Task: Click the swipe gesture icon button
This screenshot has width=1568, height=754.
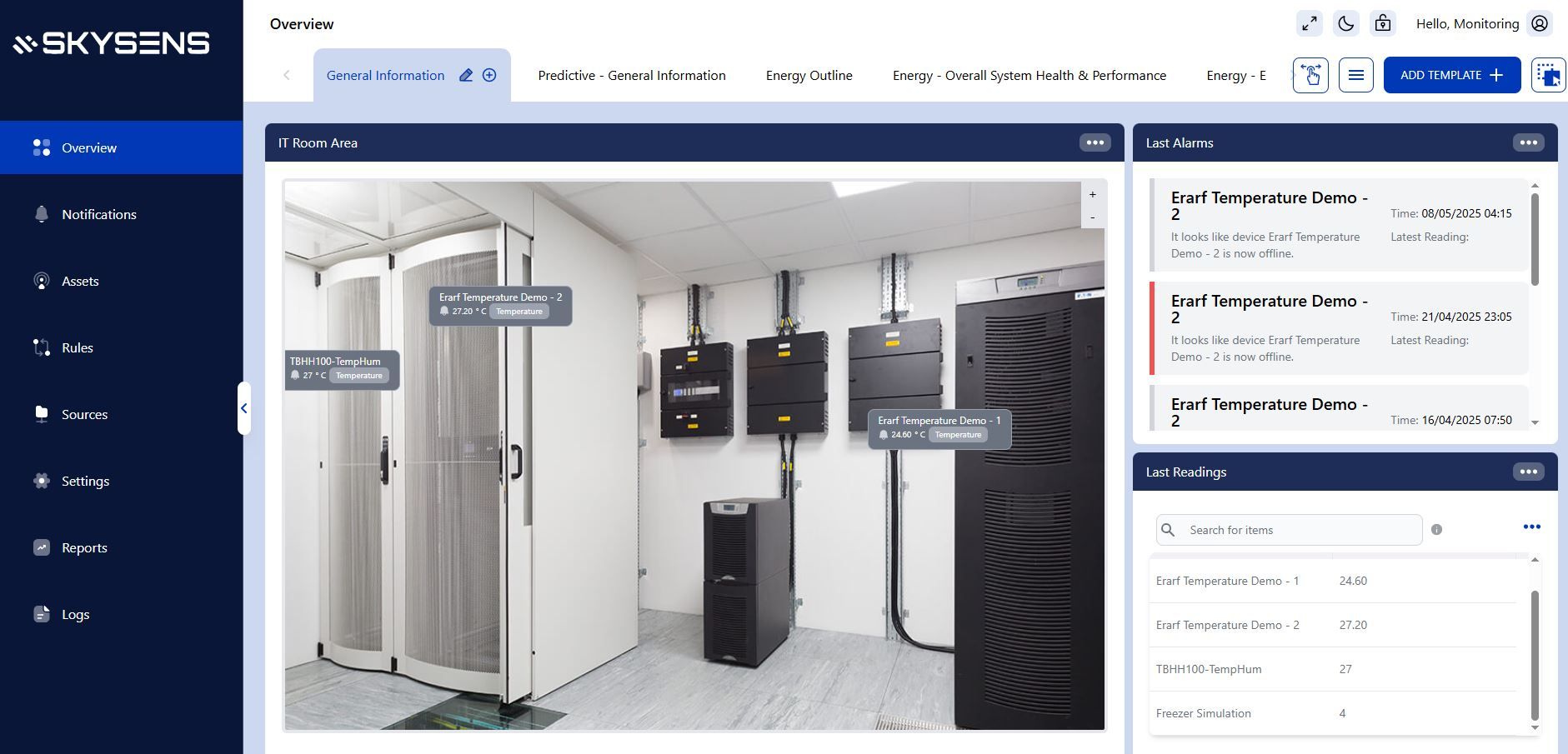Action: (1310, 75)
